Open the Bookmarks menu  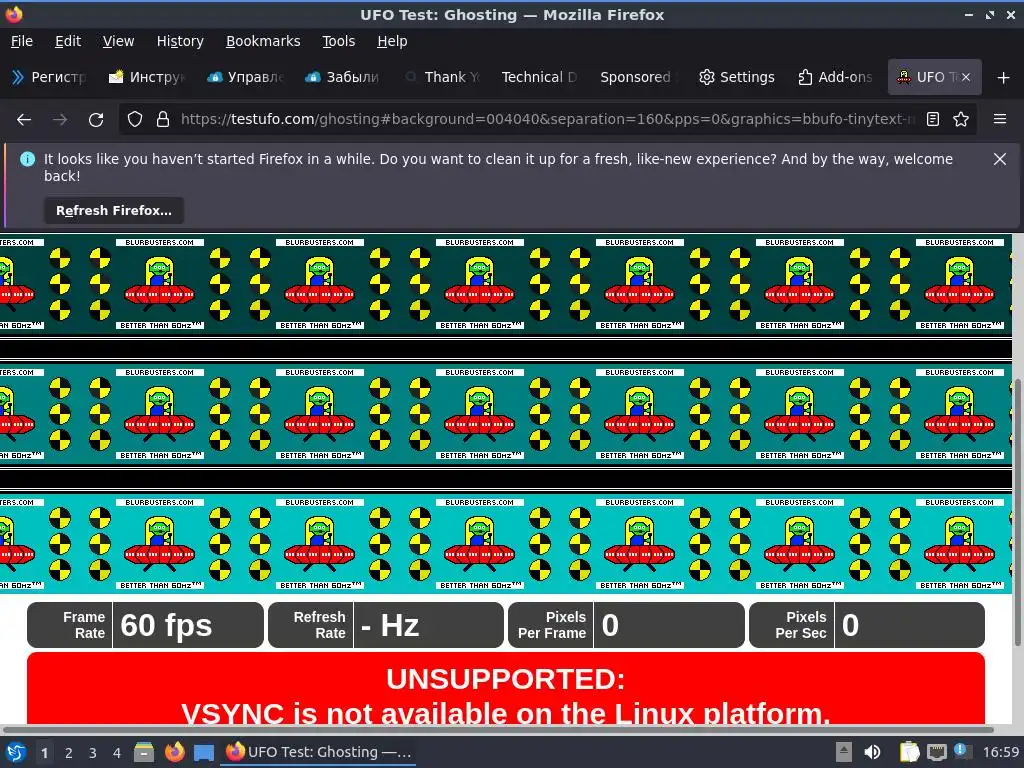263,41
